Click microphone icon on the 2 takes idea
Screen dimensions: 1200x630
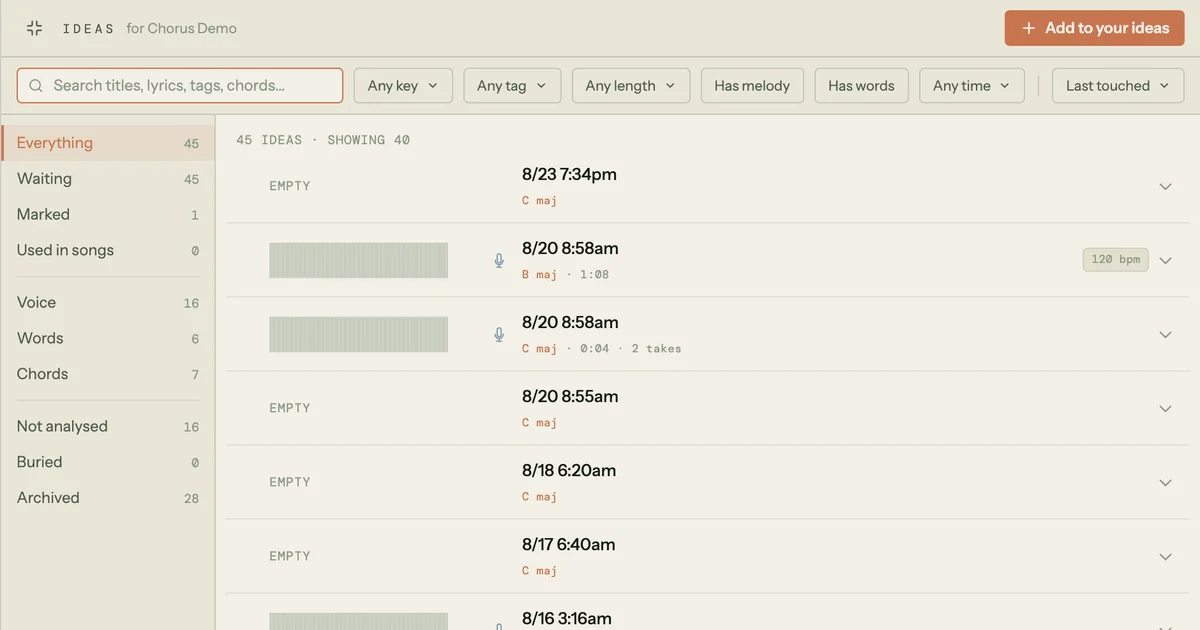pos(499,334)
